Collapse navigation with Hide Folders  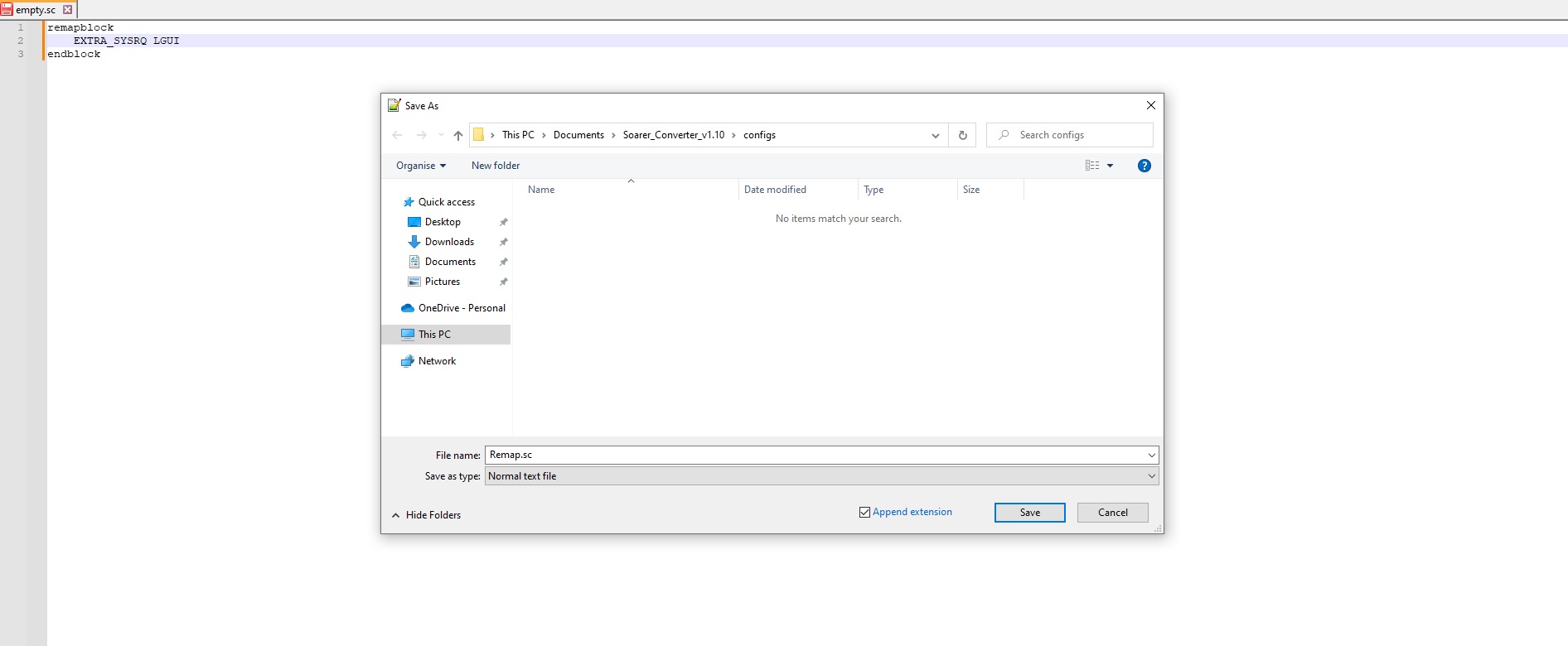[426, 515]
